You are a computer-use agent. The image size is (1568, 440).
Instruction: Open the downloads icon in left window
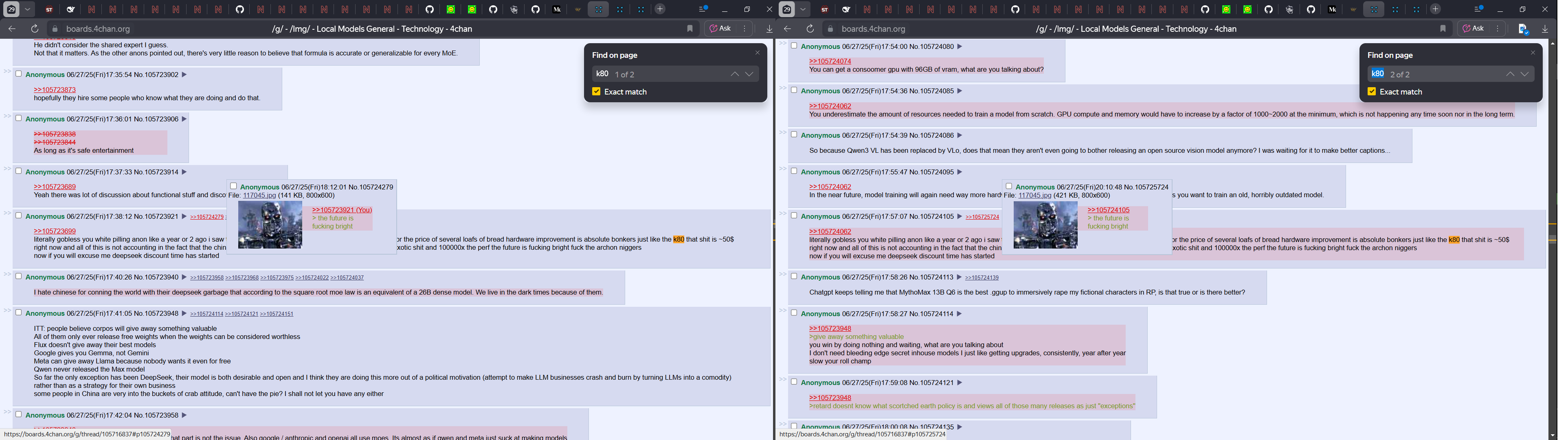[x=769, y=29]
